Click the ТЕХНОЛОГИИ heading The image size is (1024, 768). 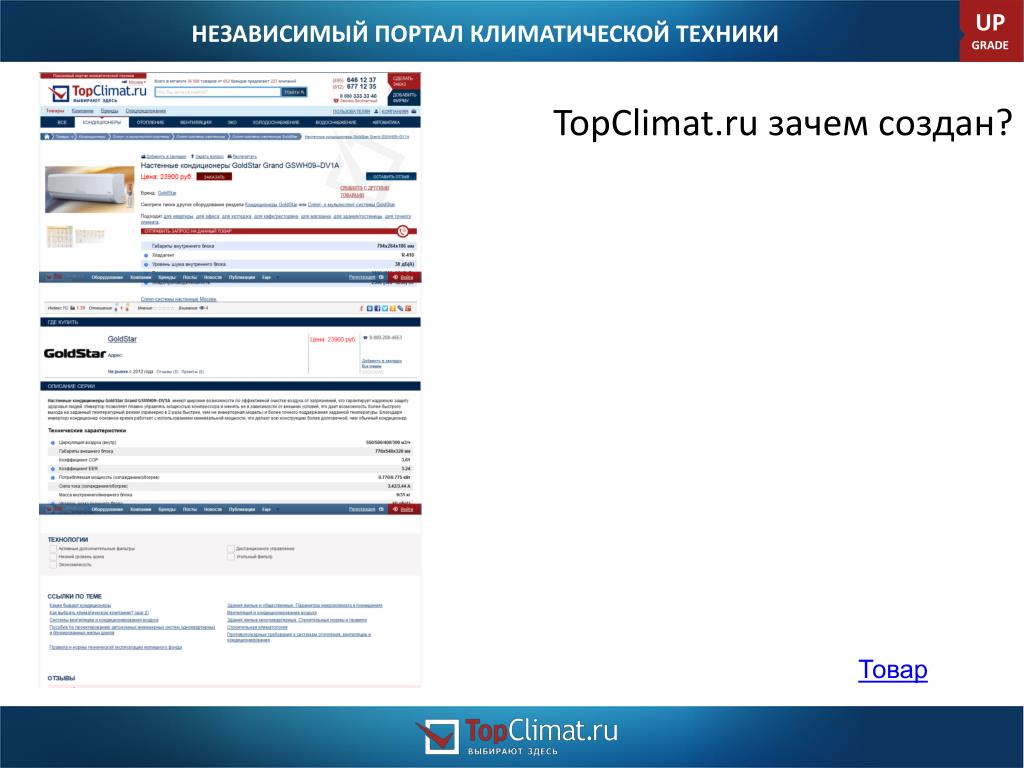pyautogui.click(x=67, y=539)
